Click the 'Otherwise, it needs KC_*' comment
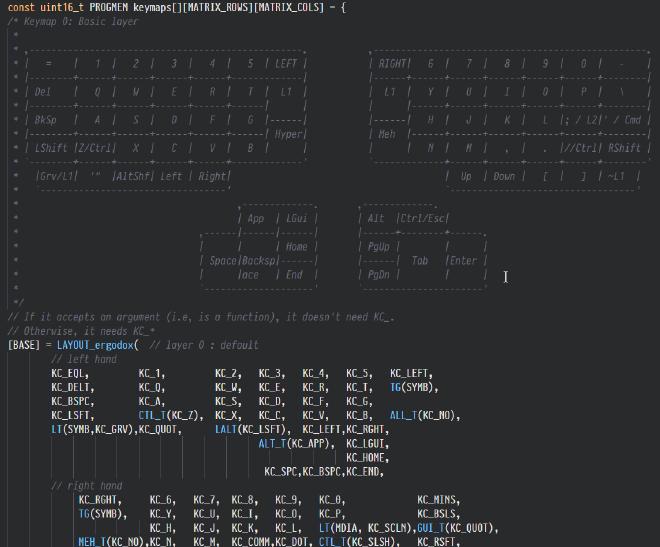Image resolution: width=660 pixels, height=547 pixels. click(81, 331)
